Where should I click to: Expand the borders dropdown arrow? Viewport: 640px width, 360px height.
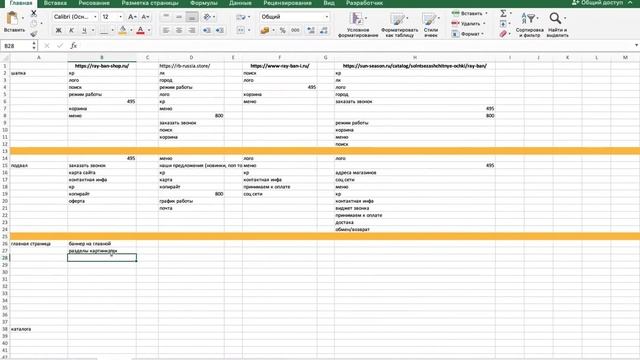(x=113, y=31)
